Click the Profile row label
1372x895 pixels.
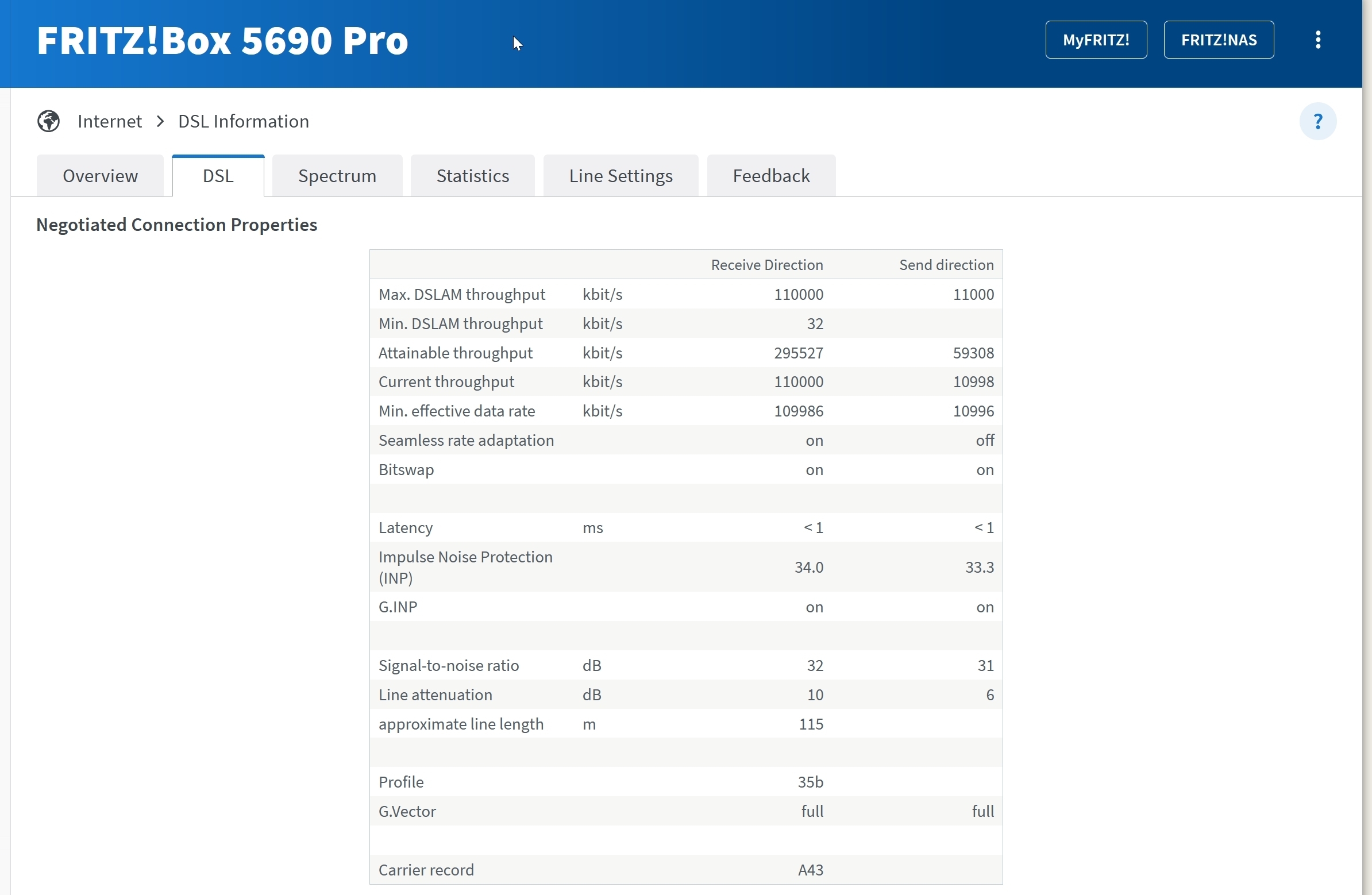(x=401, y=782)
